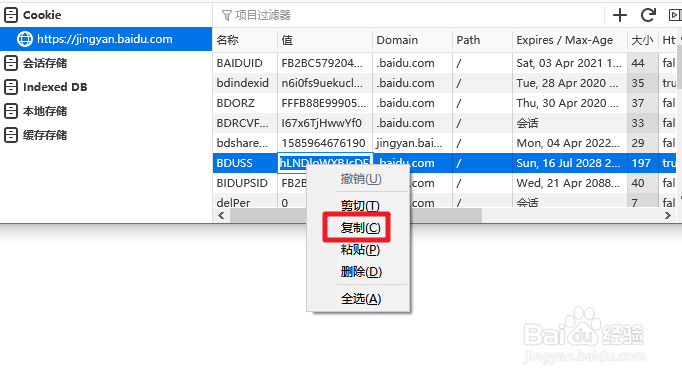Click the value I67x6TjHwwYf0 cell
The height and width of the screenshot is (380, 682).
(x=325, y=123)
